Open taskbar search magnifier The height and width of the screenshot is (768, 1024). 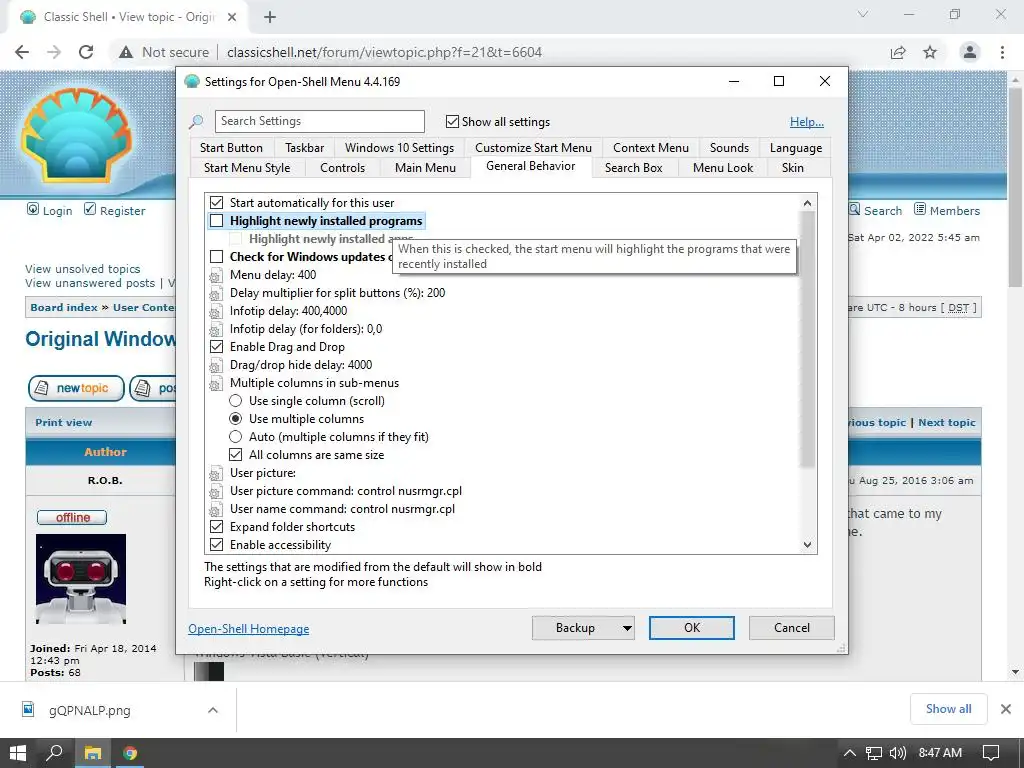coord(55,753)
